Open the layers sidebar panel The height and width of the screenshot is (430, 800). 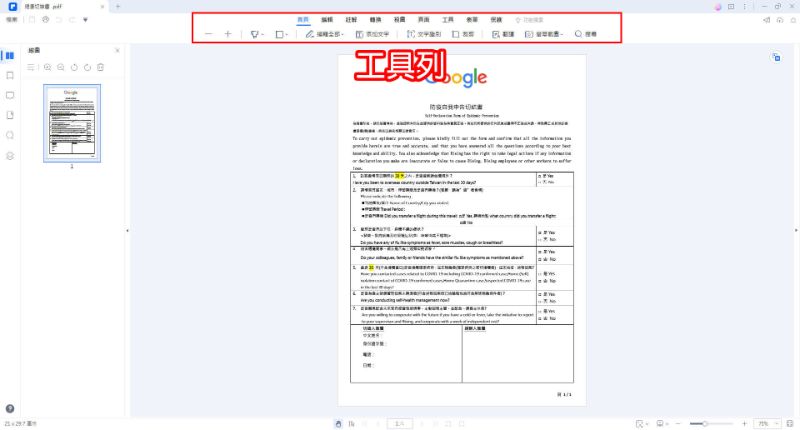(x=10, y=156)
